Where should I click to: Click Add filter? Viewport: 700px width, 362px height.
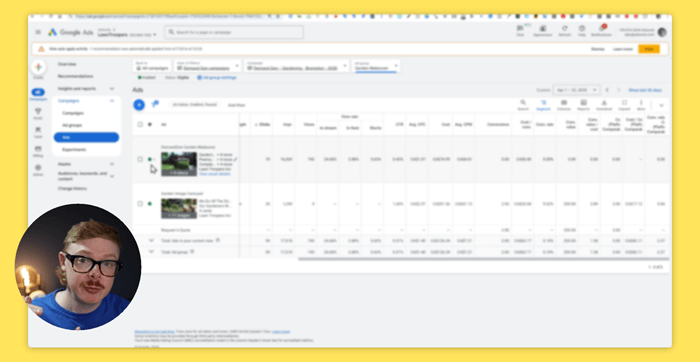tap(237, 105)
